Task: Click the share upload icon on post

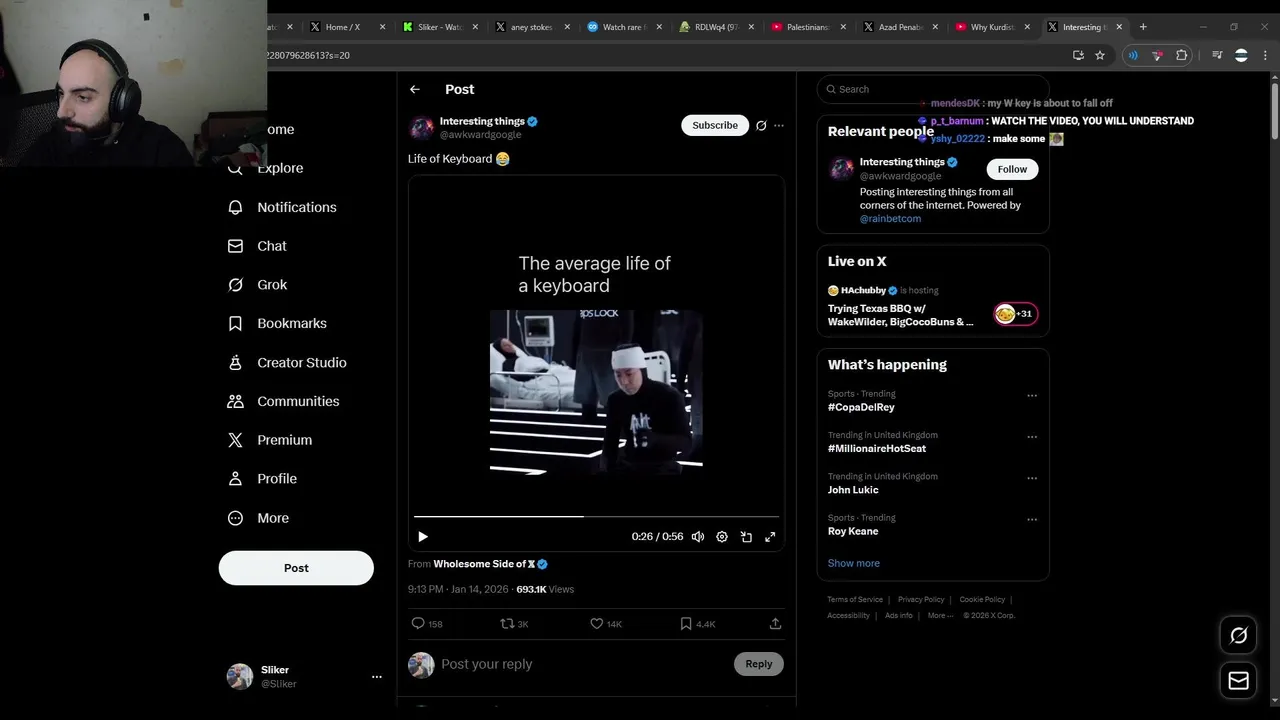Action: (775, 624)
